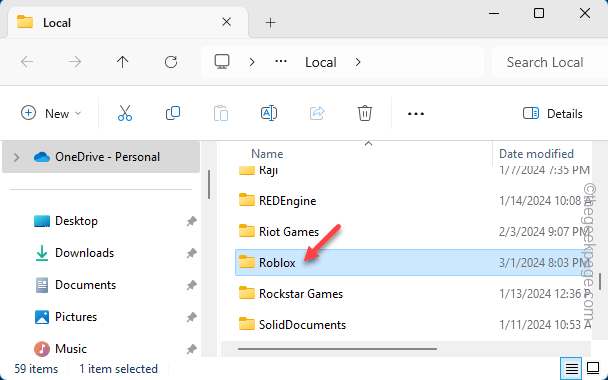
Task: Switch to details list view layout
Action: click(571, 368)
